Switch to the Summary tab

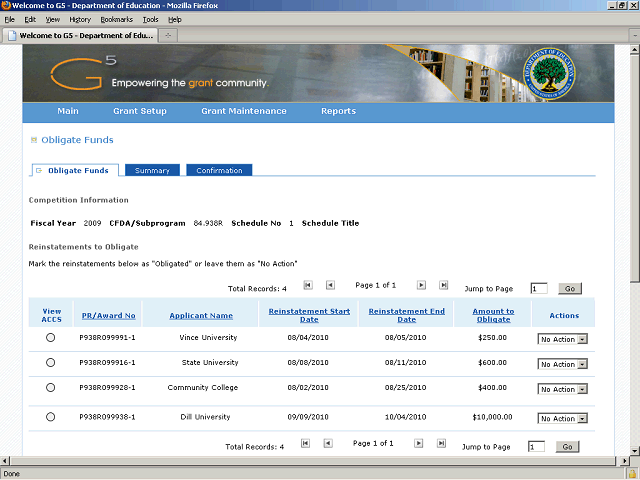click(x=152, y=170)
